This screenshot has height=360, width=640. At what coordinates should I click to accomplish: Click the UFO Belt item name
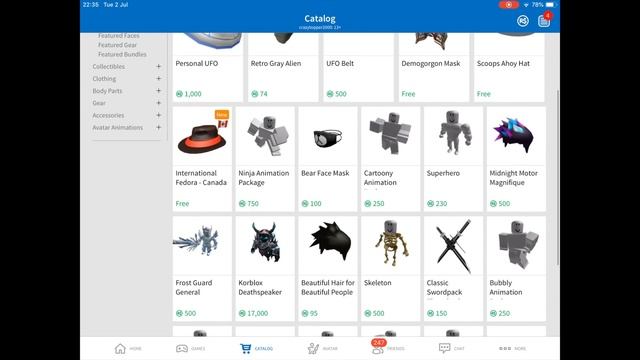[340, 63]
